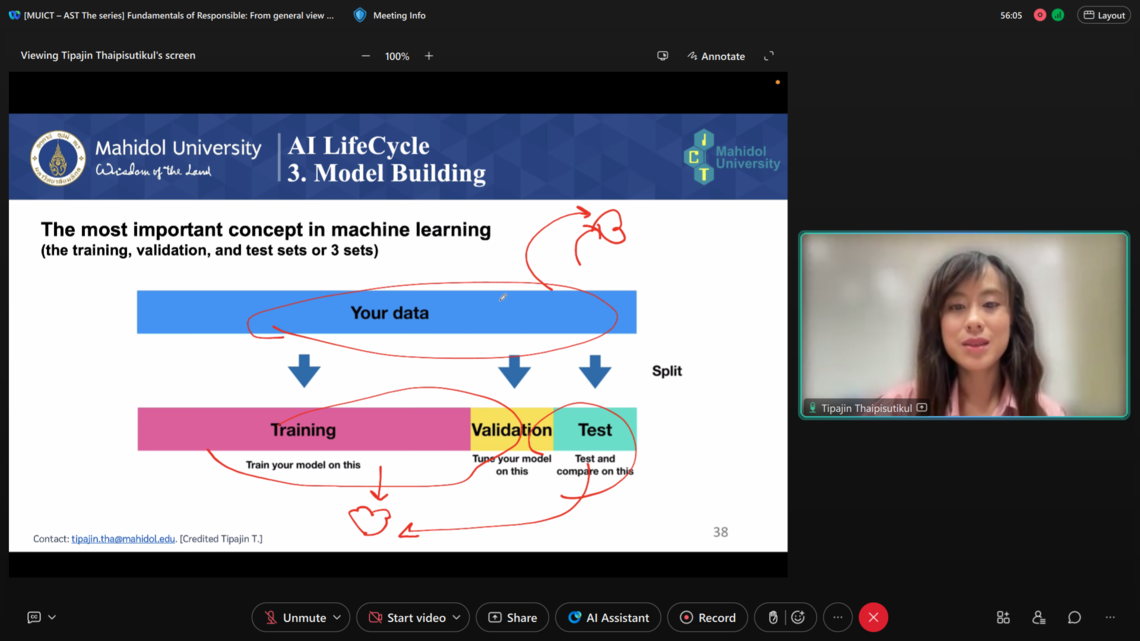Open emoji reactions picker
This screenshot has width=1140, height=641.
click(x=798, y=618)
